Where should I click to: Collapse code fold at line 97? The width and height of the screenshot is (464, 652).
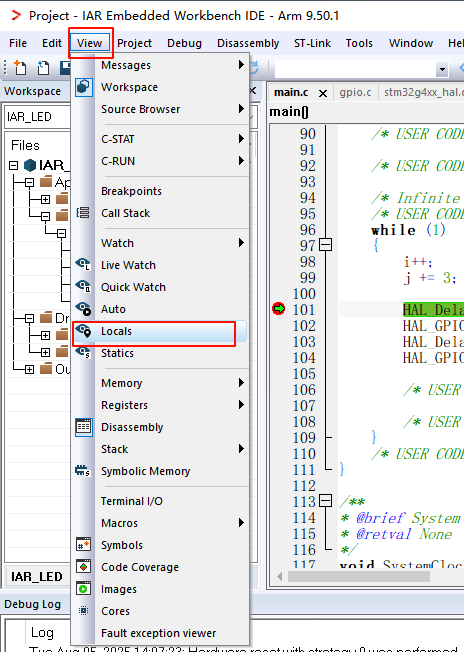[326, 245]
